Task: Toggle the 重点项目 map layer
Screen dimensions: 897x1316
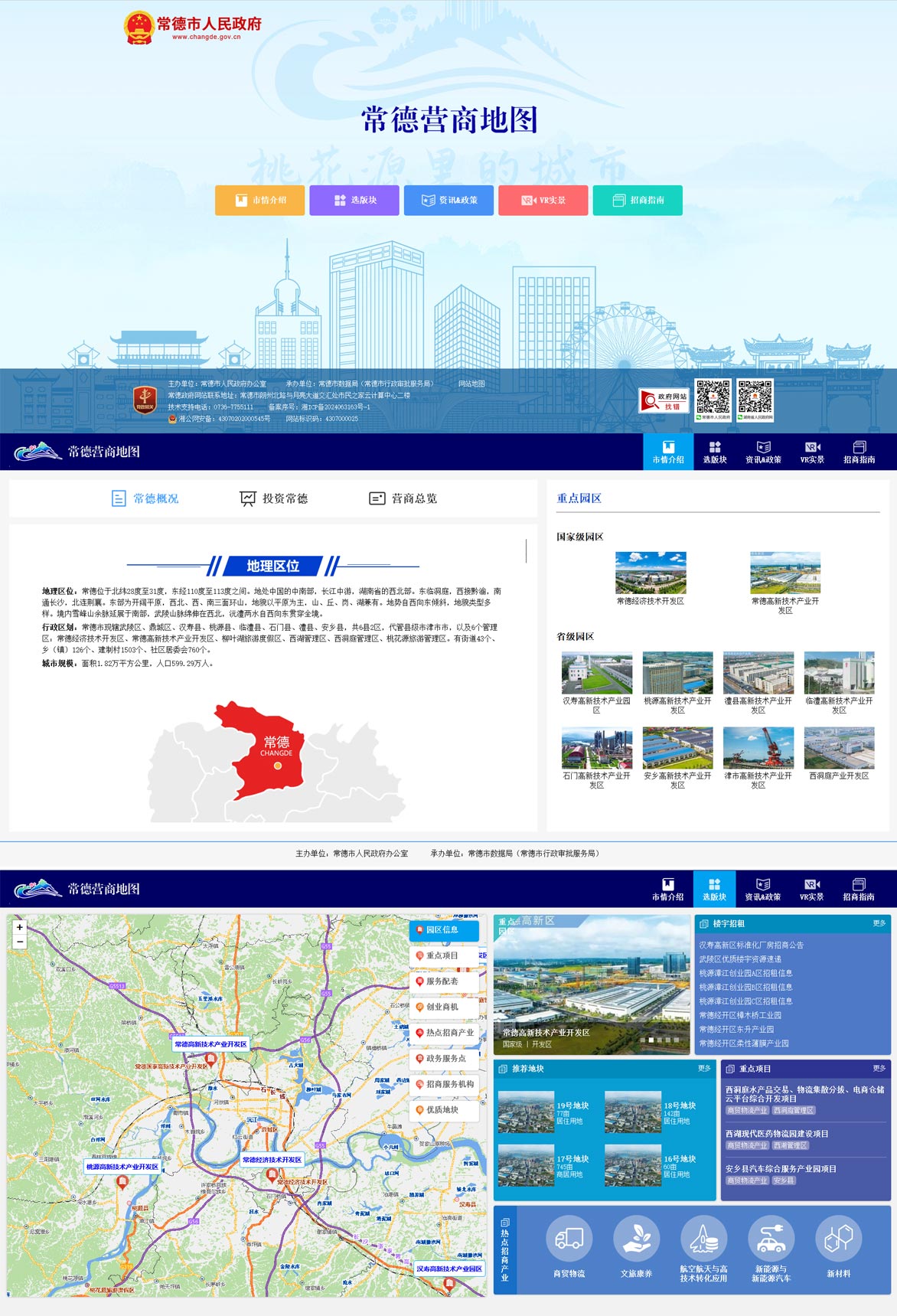Action: click(444, 955)
